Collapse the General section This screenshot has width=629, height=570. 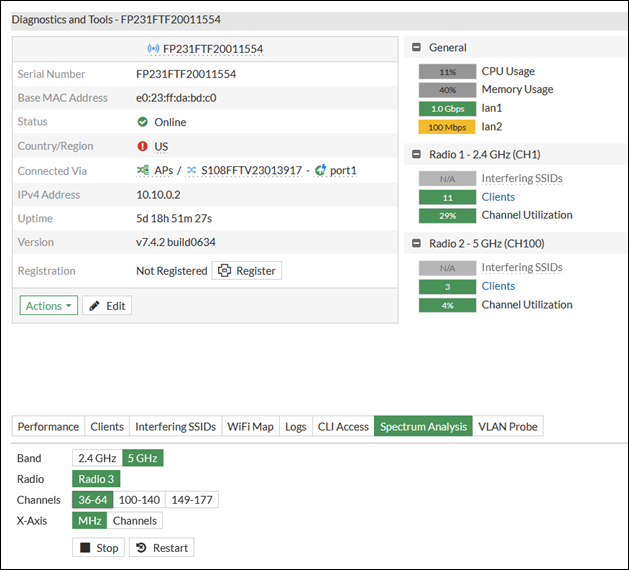[415, 48]
